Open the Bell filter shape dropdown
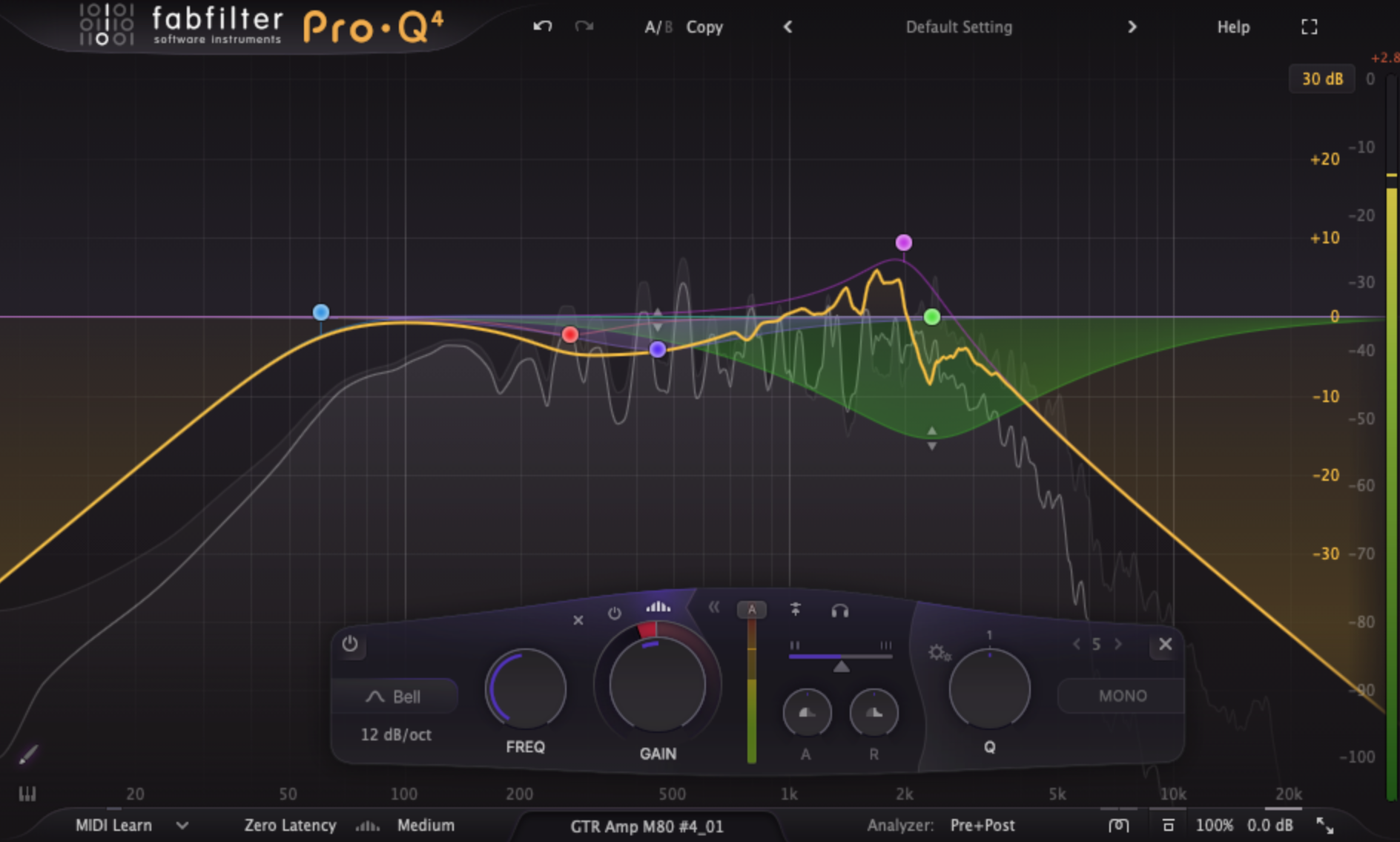The image size is (1400, 842). (394, 697)
